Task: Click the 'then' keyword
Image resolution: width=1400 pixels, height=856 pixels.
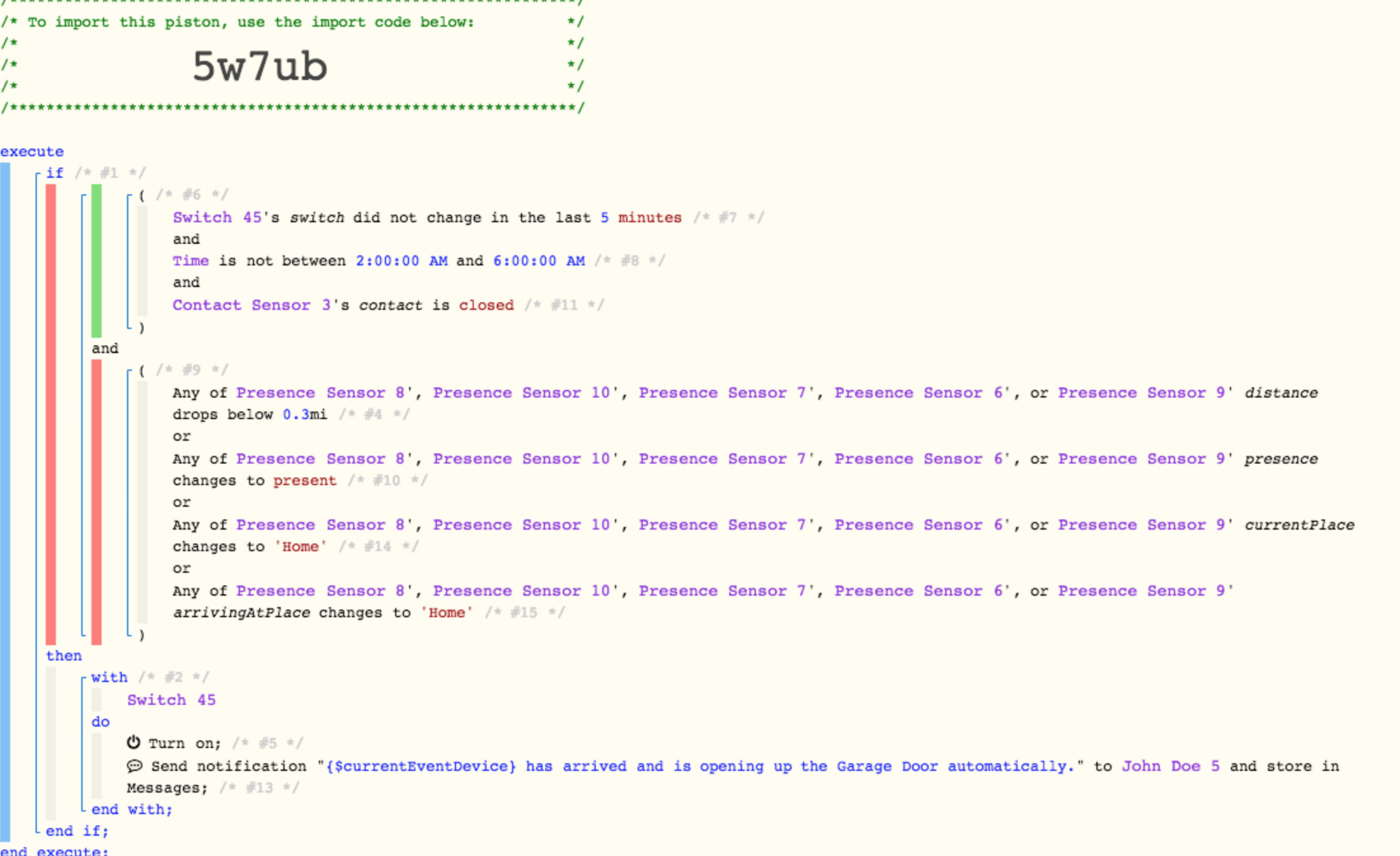Action: point(64,655)
